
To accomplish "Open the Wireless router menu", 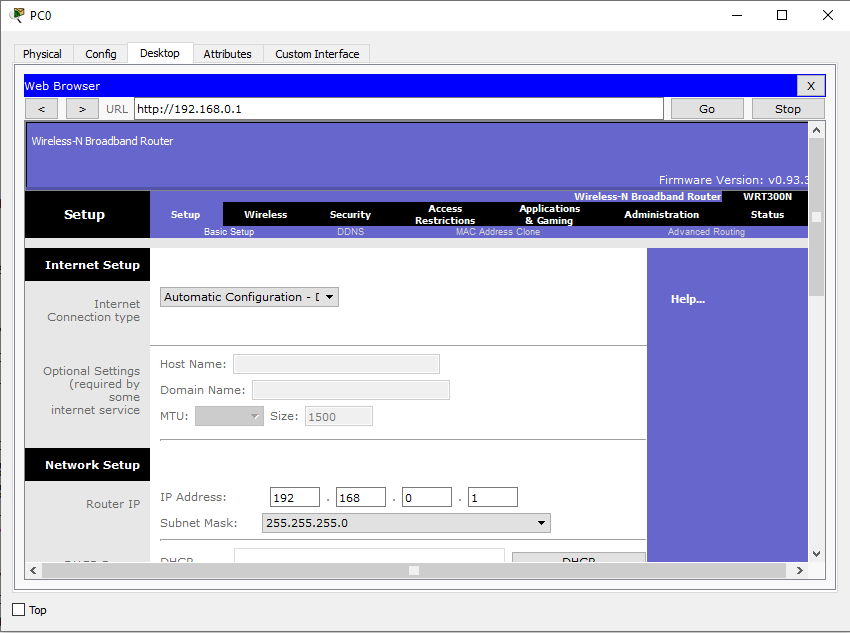I will pos(266,215).
